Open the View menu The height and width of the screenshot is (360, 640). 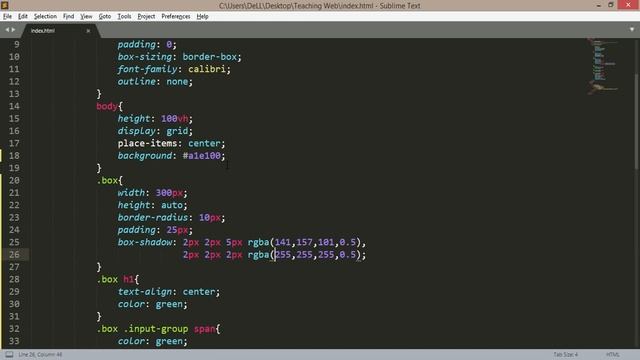pos(86,16)
